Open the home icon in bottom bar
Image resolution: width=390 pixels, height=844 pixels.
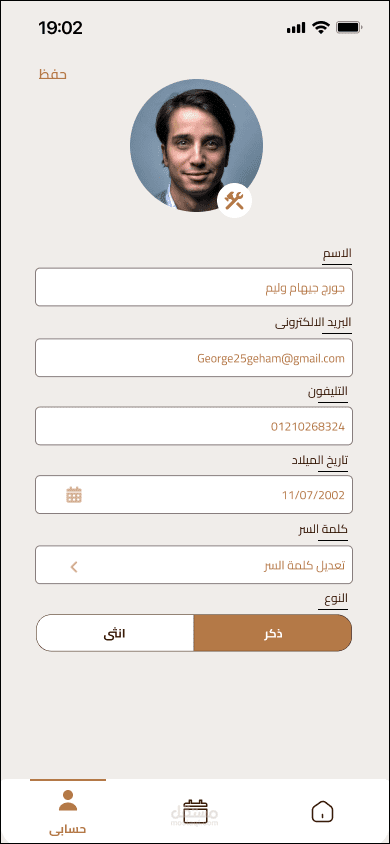point(322,812)
